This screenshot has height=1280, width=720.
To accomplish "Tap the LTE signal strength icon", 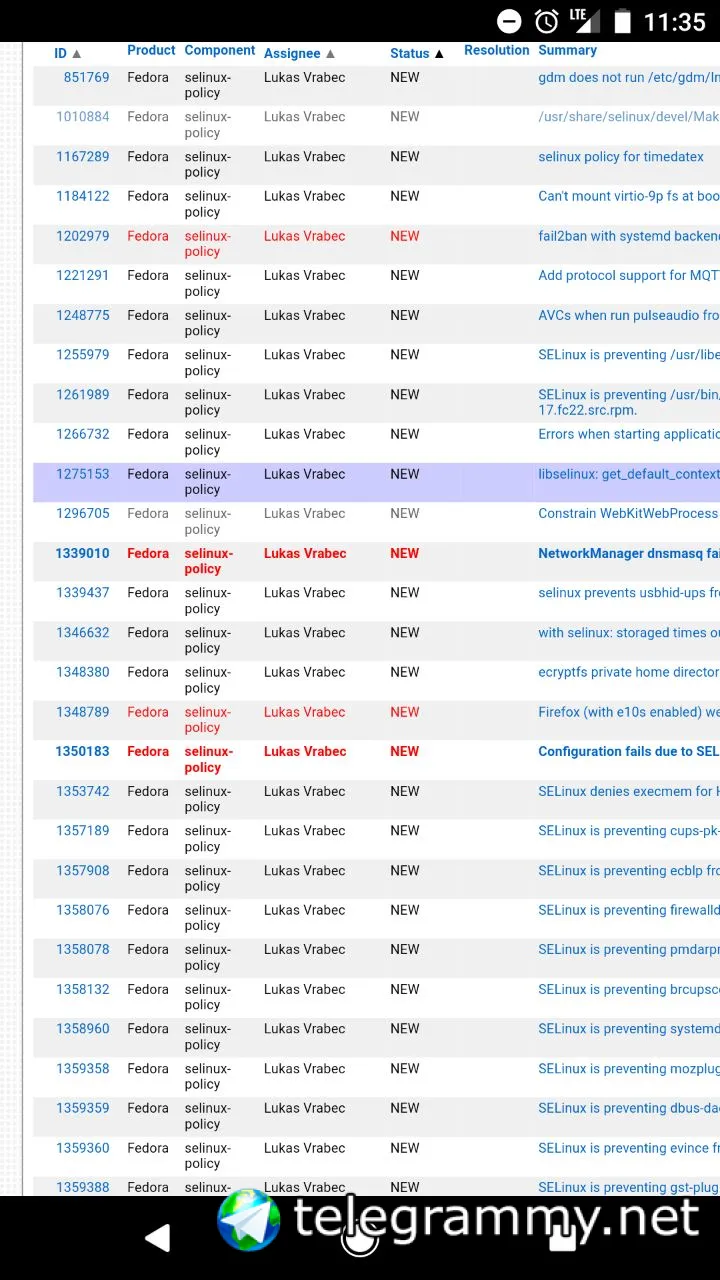I will coord(584,21).
